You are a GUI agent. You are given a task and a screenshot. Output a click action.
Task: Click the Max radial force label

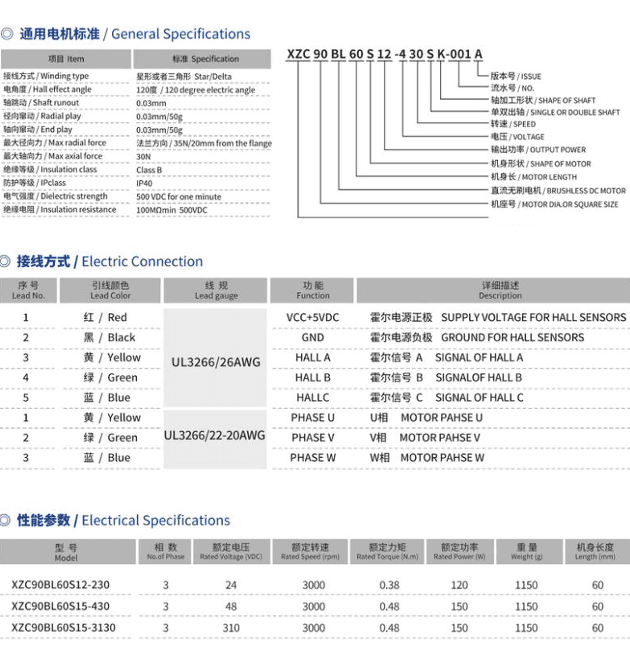tap(55, 143)
